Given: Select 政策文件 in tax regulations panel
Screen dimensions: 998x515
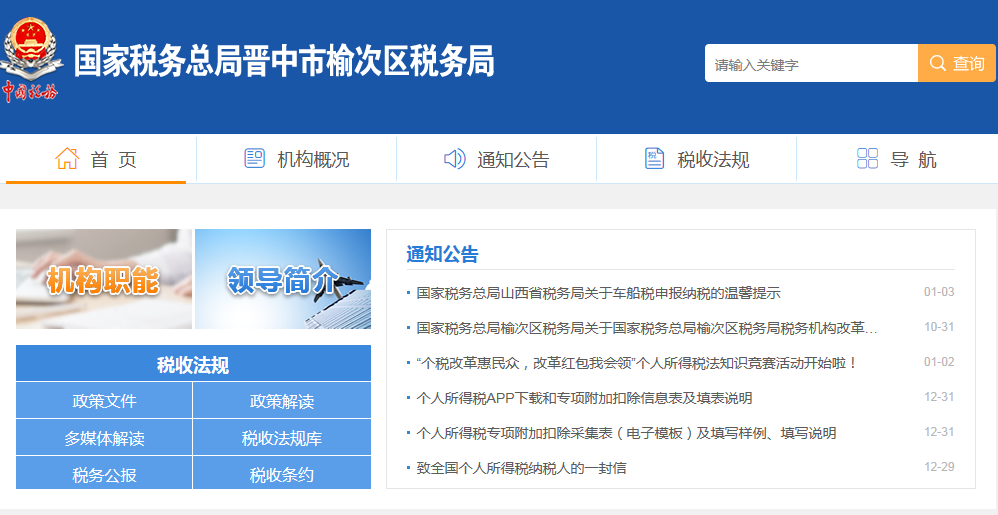Looking at the screenshot, I should pos(104,401).
